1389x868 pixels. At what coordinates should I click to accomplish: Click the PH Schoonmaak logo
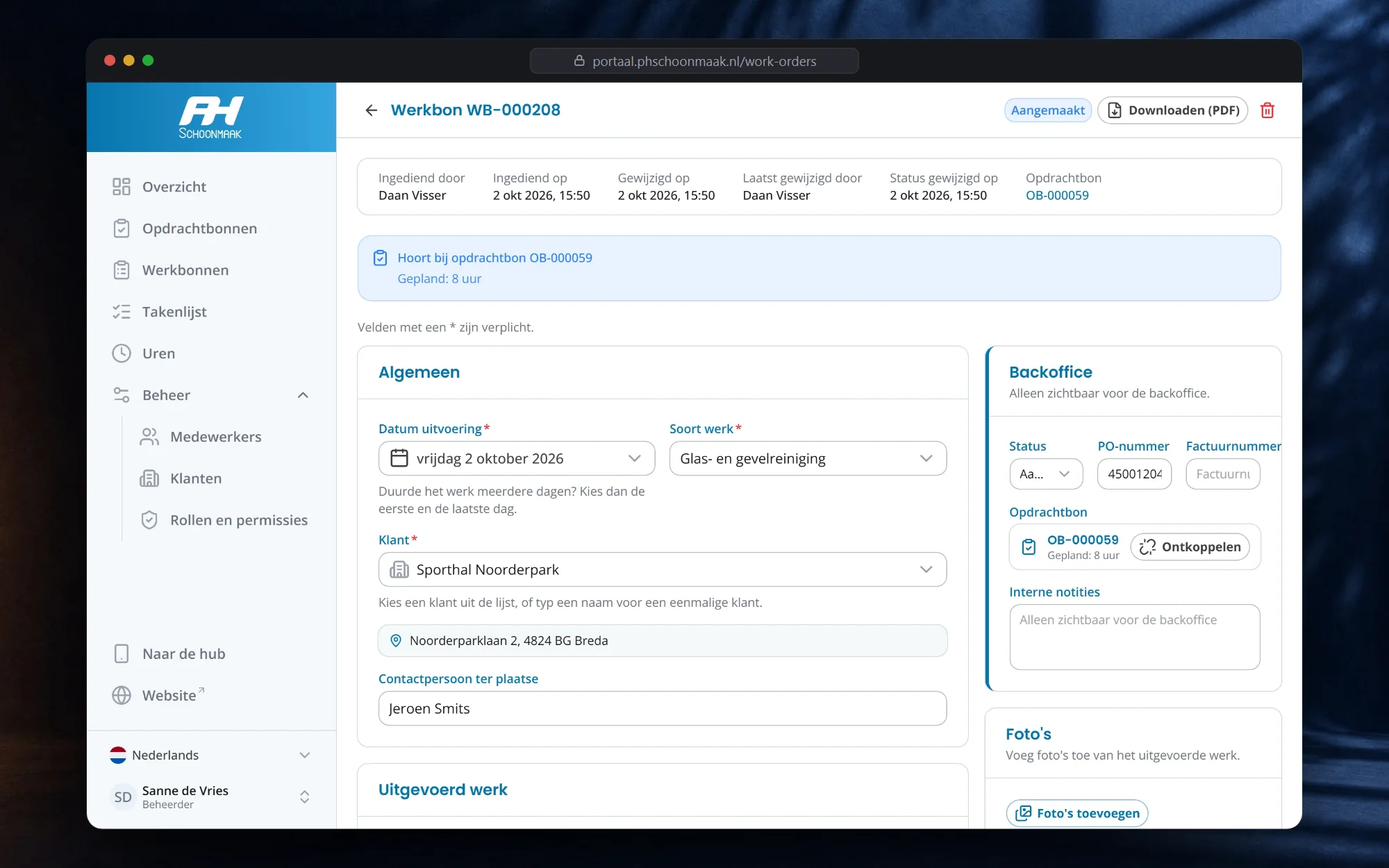tap(211, 117)
